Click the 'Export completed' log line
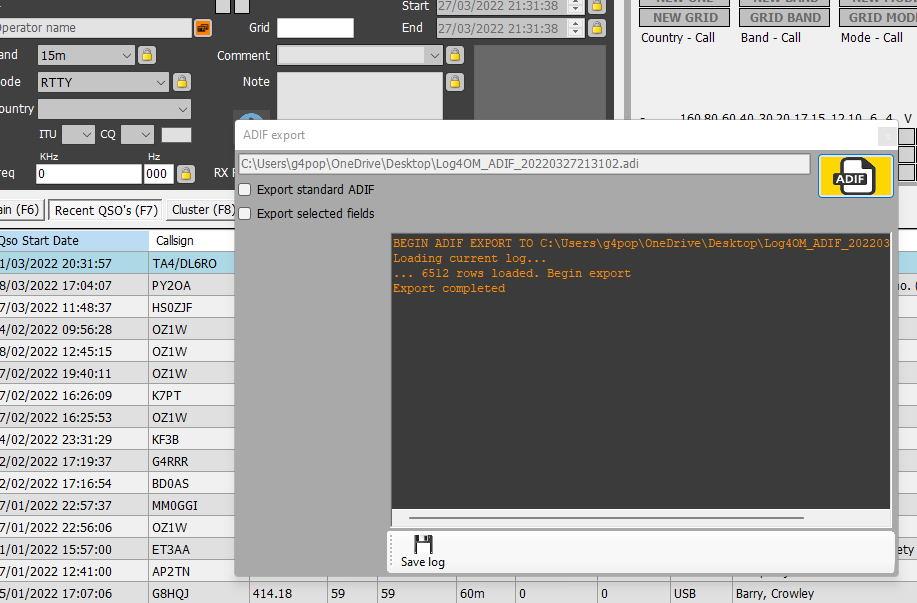The image size is (917, 603). [449, 288]
